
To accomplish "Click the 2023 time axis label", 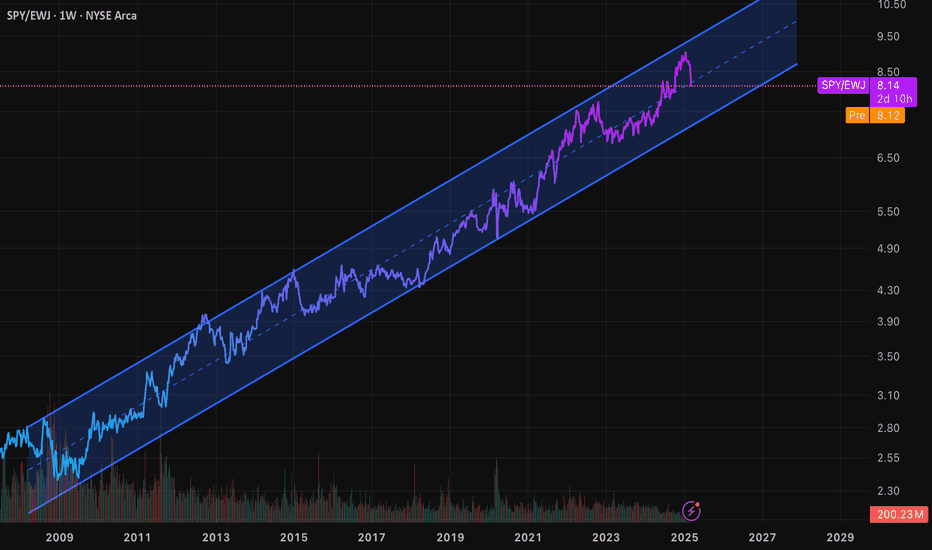I will (606, 538).
